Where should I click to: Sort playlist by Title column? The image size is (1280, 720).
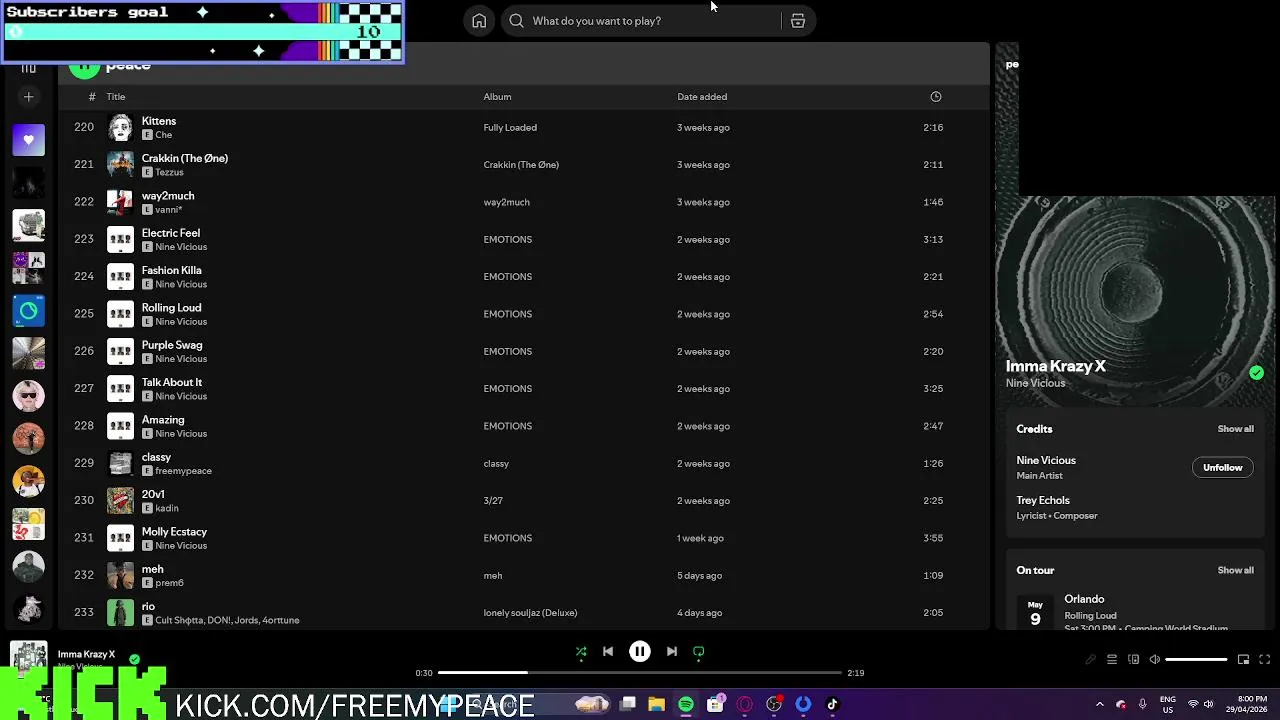[x=116, y=97]
